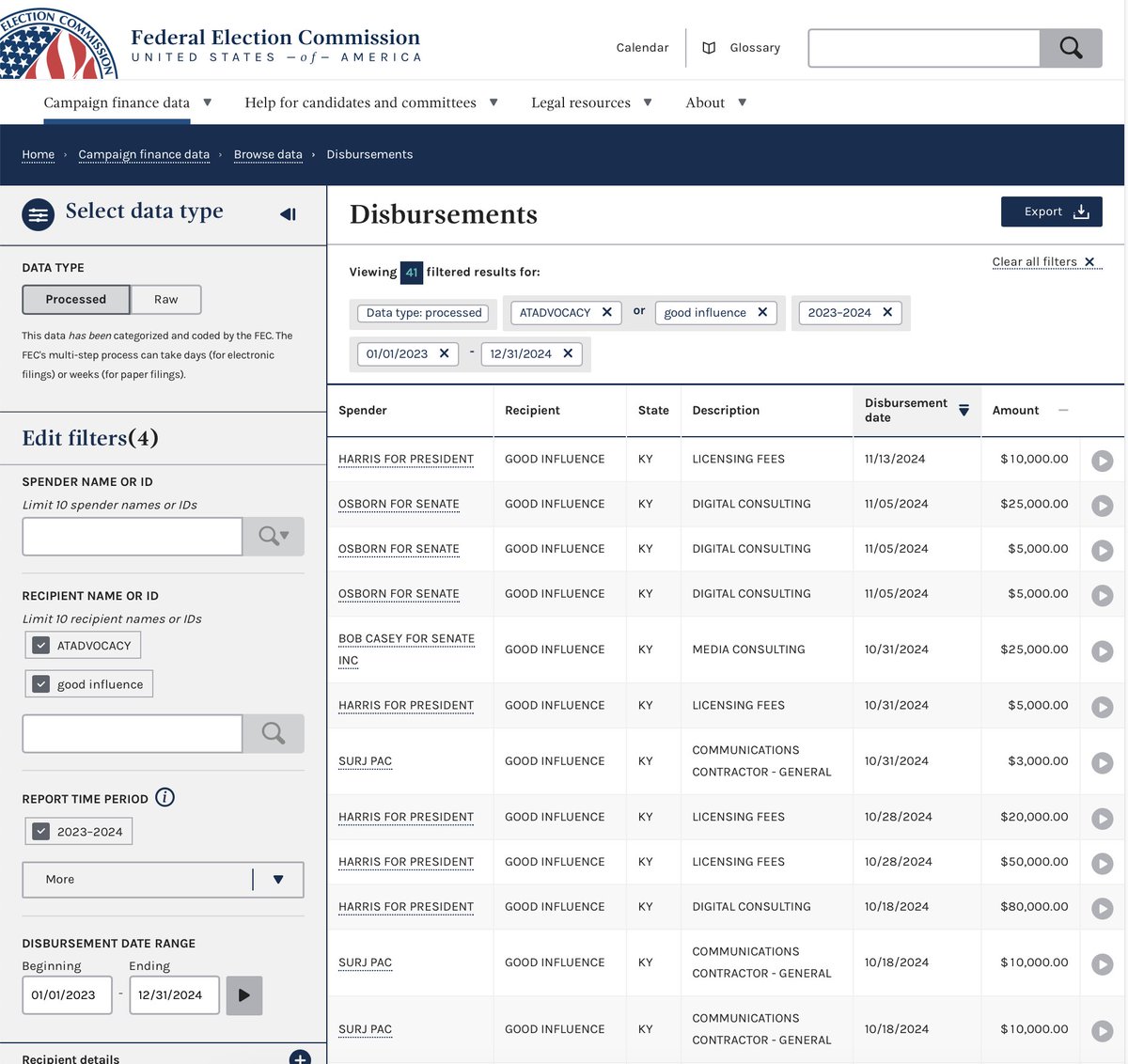Click the recipient name search magnifier button
The height and width of the screenshot is (1064, 1128).
[x=274, y=733]
